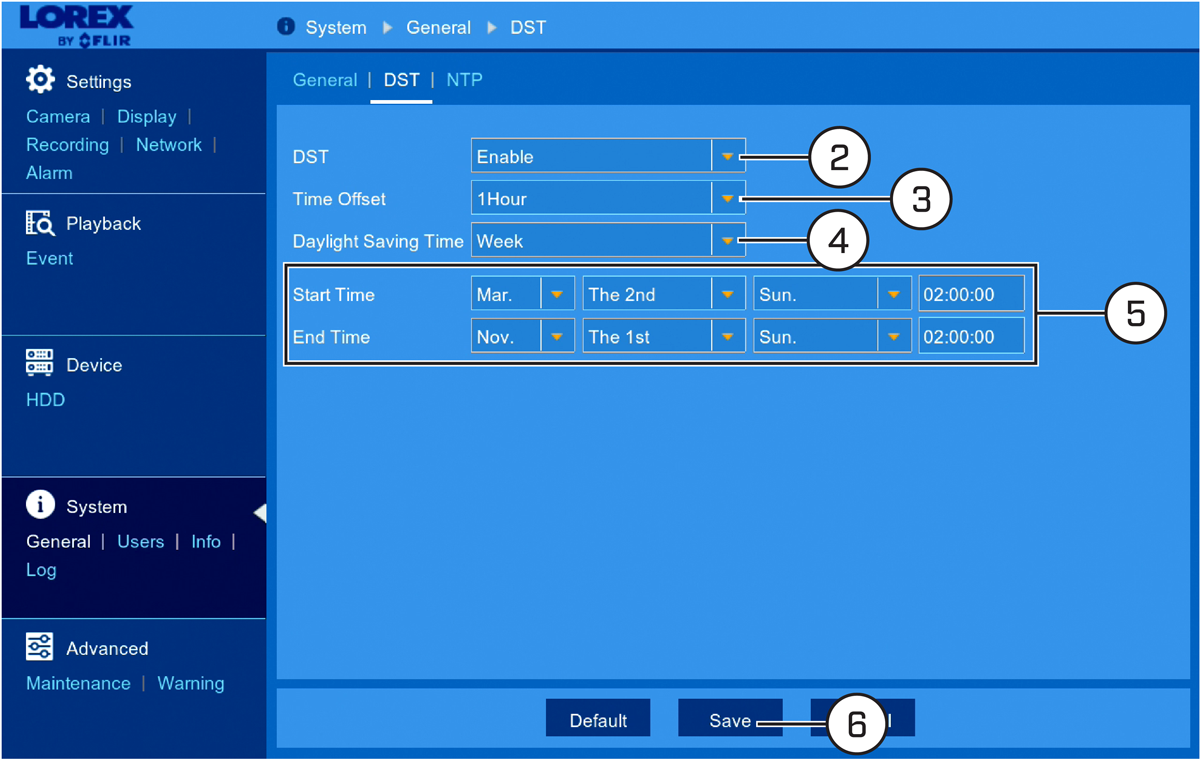Open Display settings link

(146, 117)
